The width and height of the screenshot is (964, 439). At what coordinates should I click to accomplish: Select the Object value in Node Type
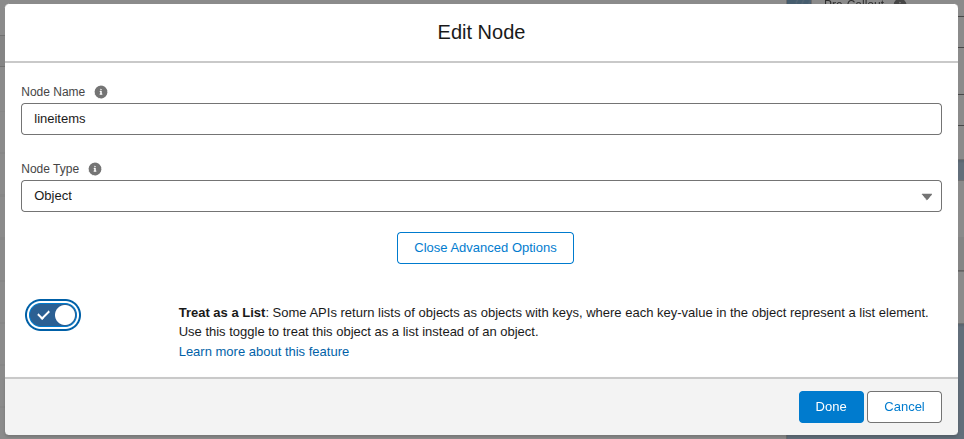pyautogui.click(x=54, y=196)
